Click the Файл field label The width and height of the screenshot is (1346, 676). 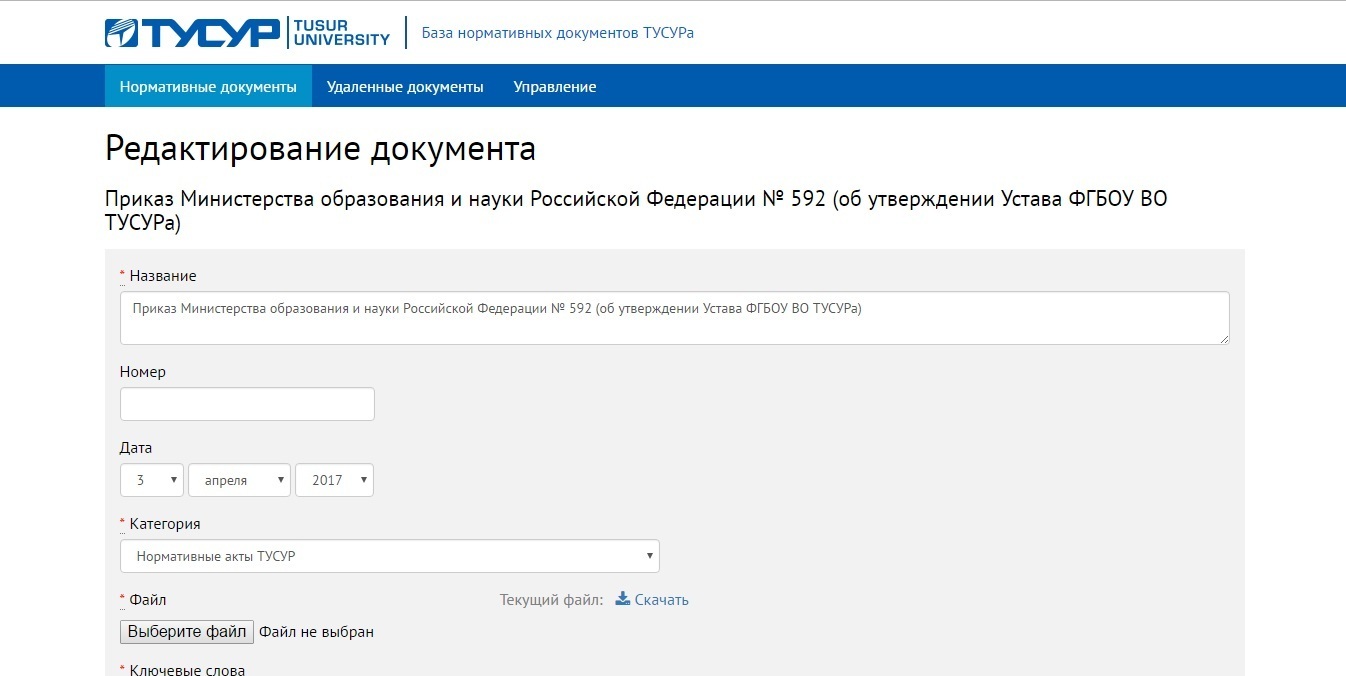pos(148,600)
